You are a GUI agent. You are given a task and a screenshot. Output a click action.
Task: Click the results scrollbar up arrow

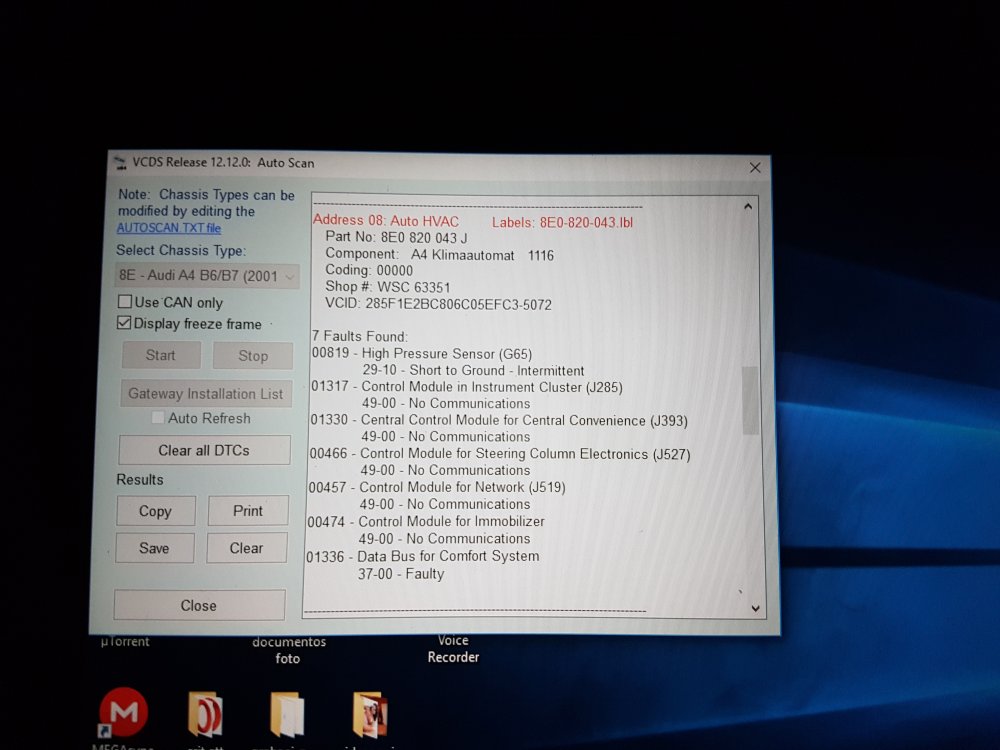tap(748, 207)
